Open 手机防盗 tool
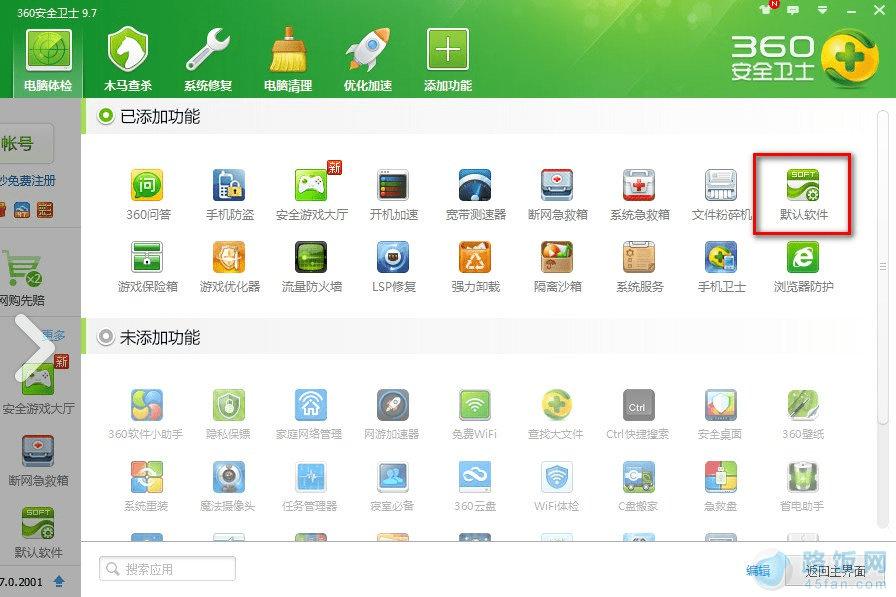 (x=230, y=195)
